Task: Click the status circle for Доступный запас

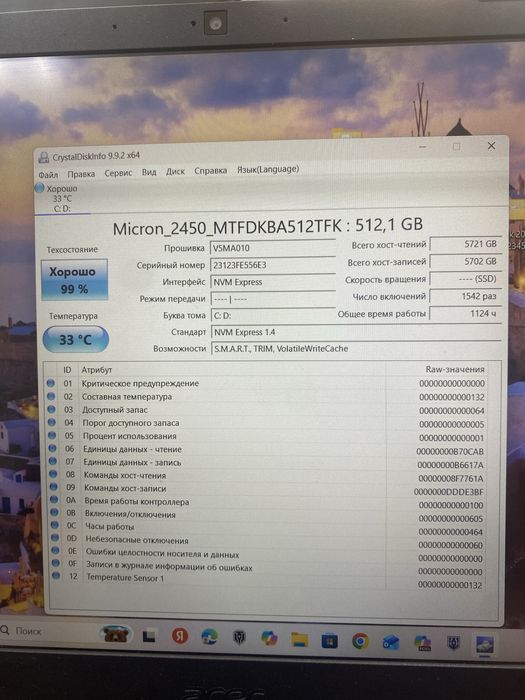Action: (x=51, y=409)
